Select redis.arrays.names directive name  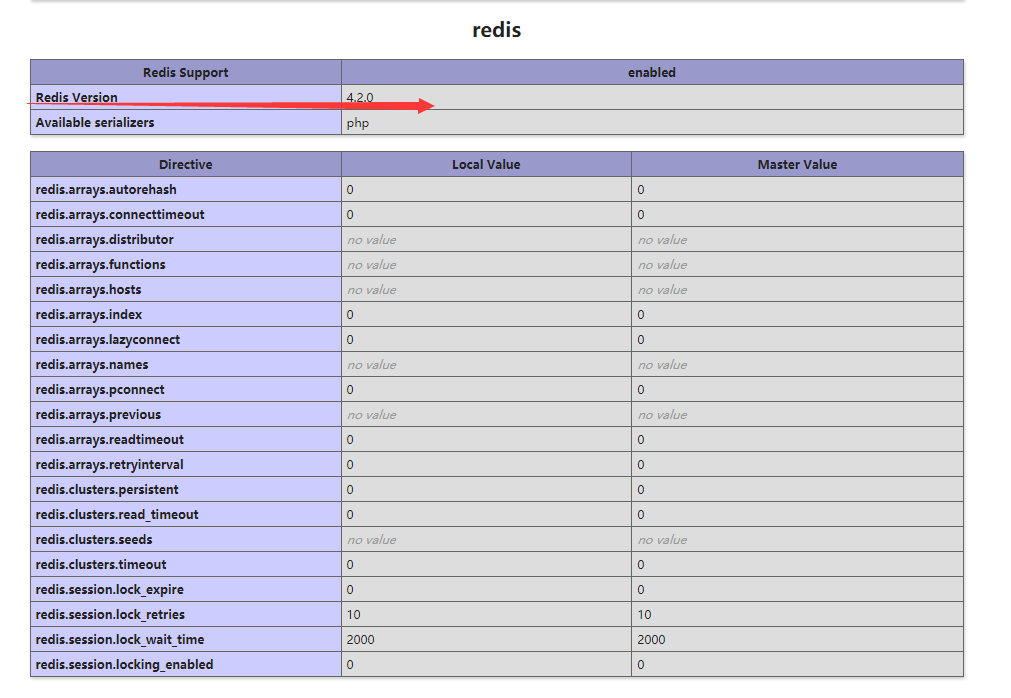92,365
